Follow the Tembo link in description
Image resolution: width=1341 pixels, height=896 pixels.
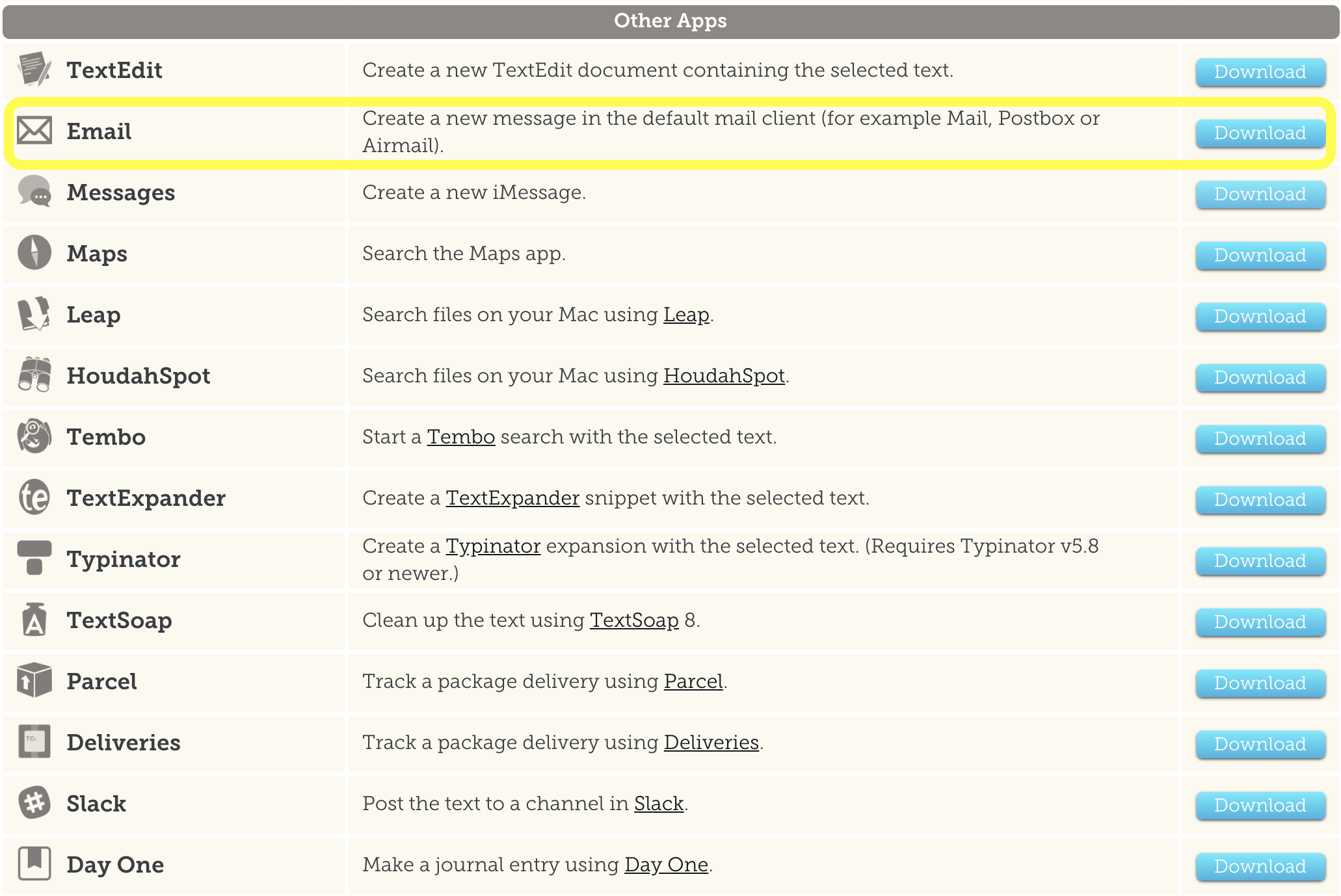[461, 437]
